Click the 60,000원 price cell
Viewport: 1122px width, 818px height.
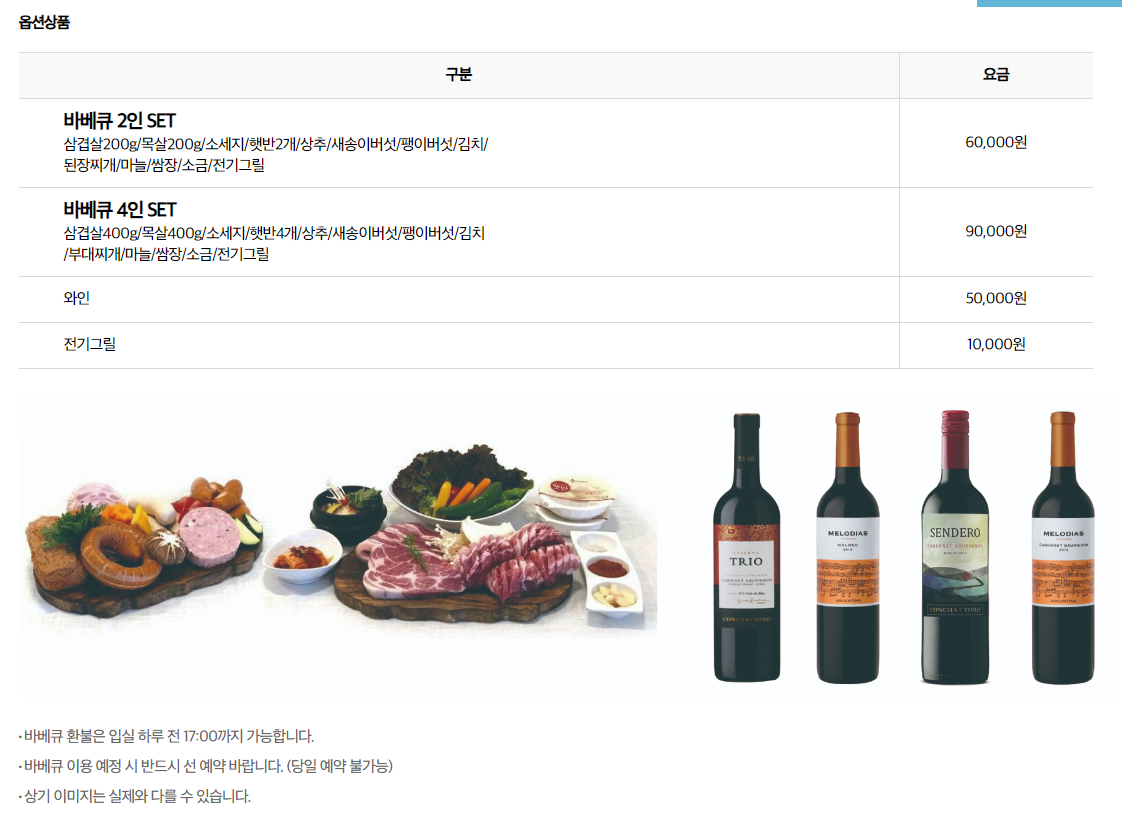pos(995,142)
